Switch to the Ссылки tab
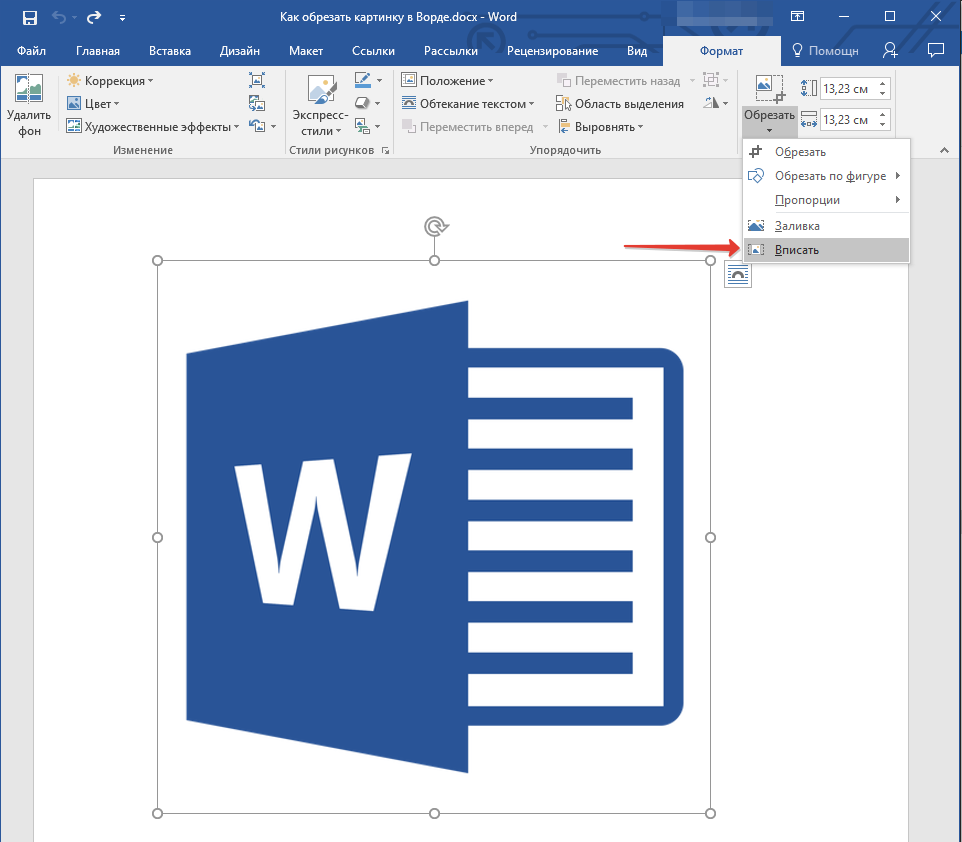The image size is (962, 842). pos(373,51)
